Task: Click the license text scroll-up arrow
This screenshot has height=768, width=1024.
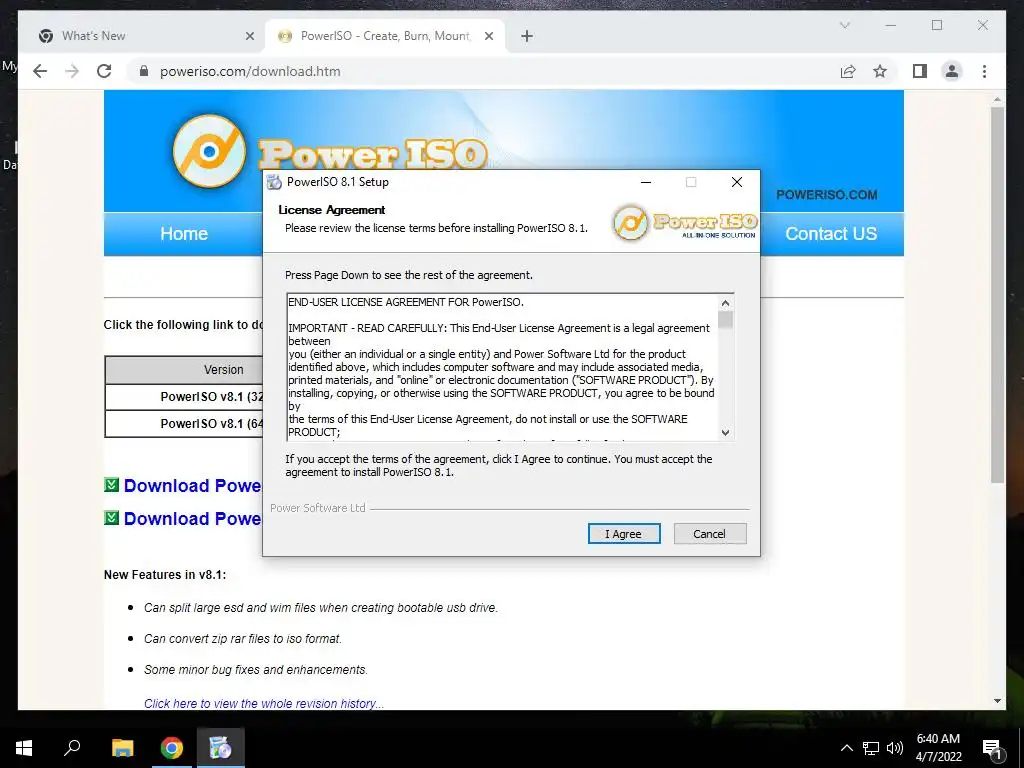Action: click(x=725, y=303)
